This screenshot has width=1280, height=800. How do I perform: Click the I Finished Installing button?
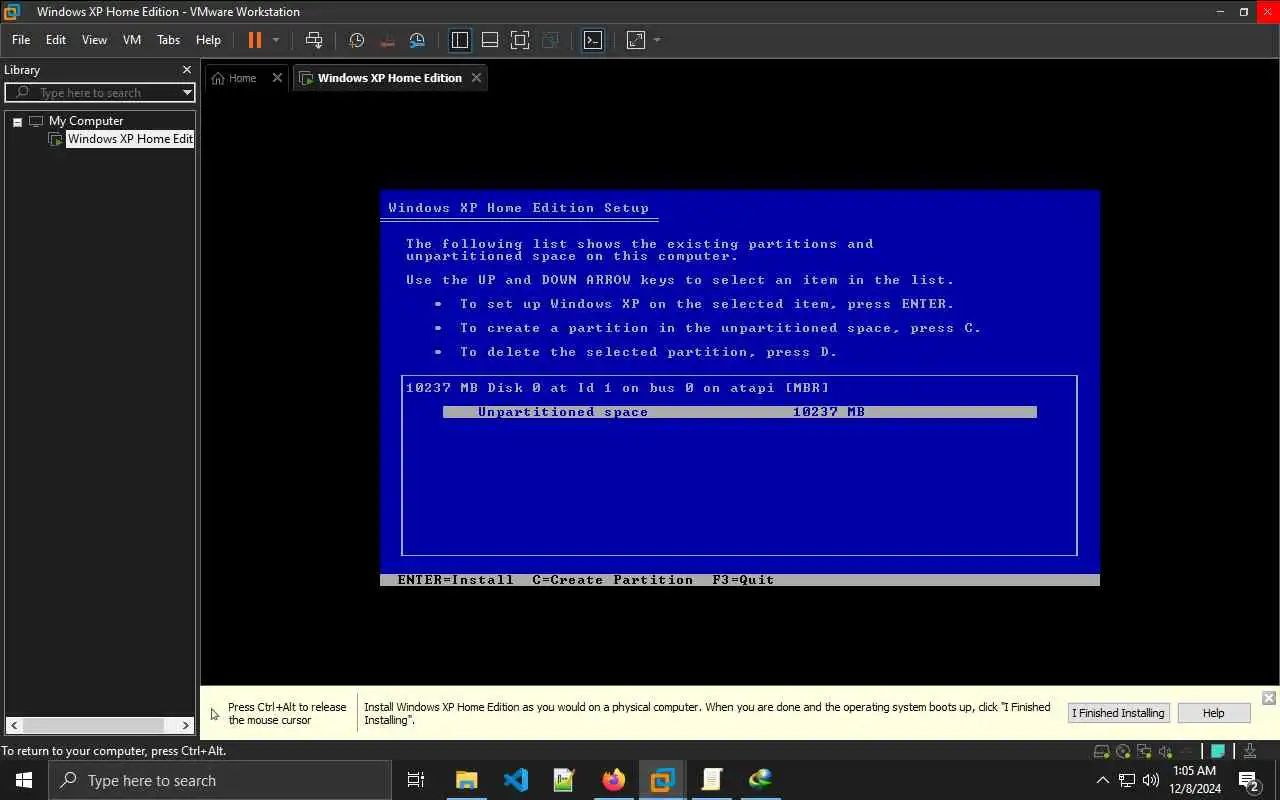point(1118,713)
